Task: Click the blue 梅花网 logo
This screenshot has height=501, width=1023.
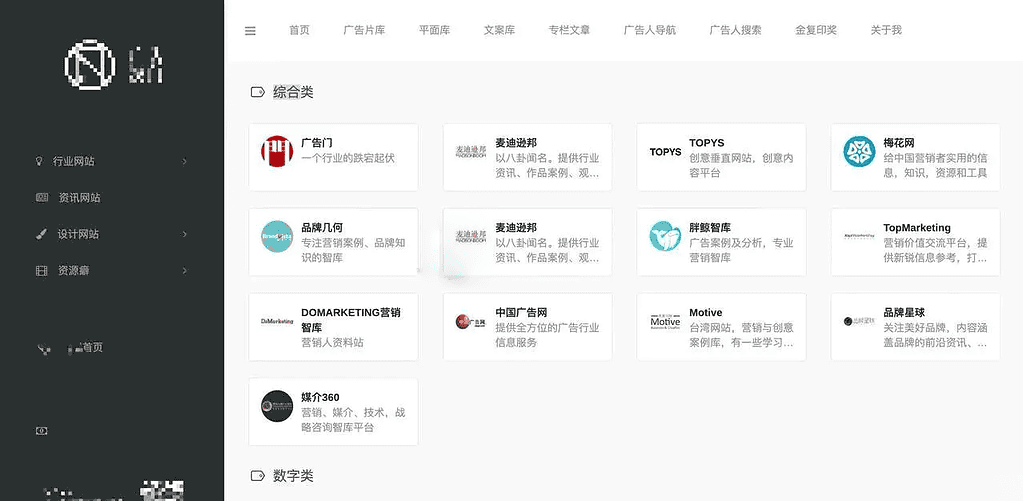Action: tap(859, 151)
